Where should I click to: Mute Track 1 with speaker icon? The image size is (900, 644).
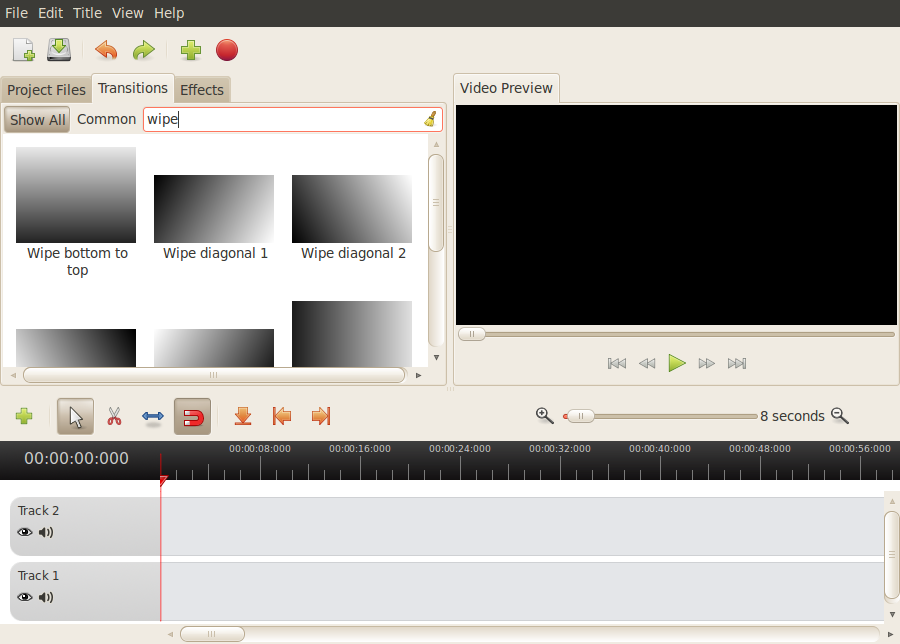[x=46, y=597]
